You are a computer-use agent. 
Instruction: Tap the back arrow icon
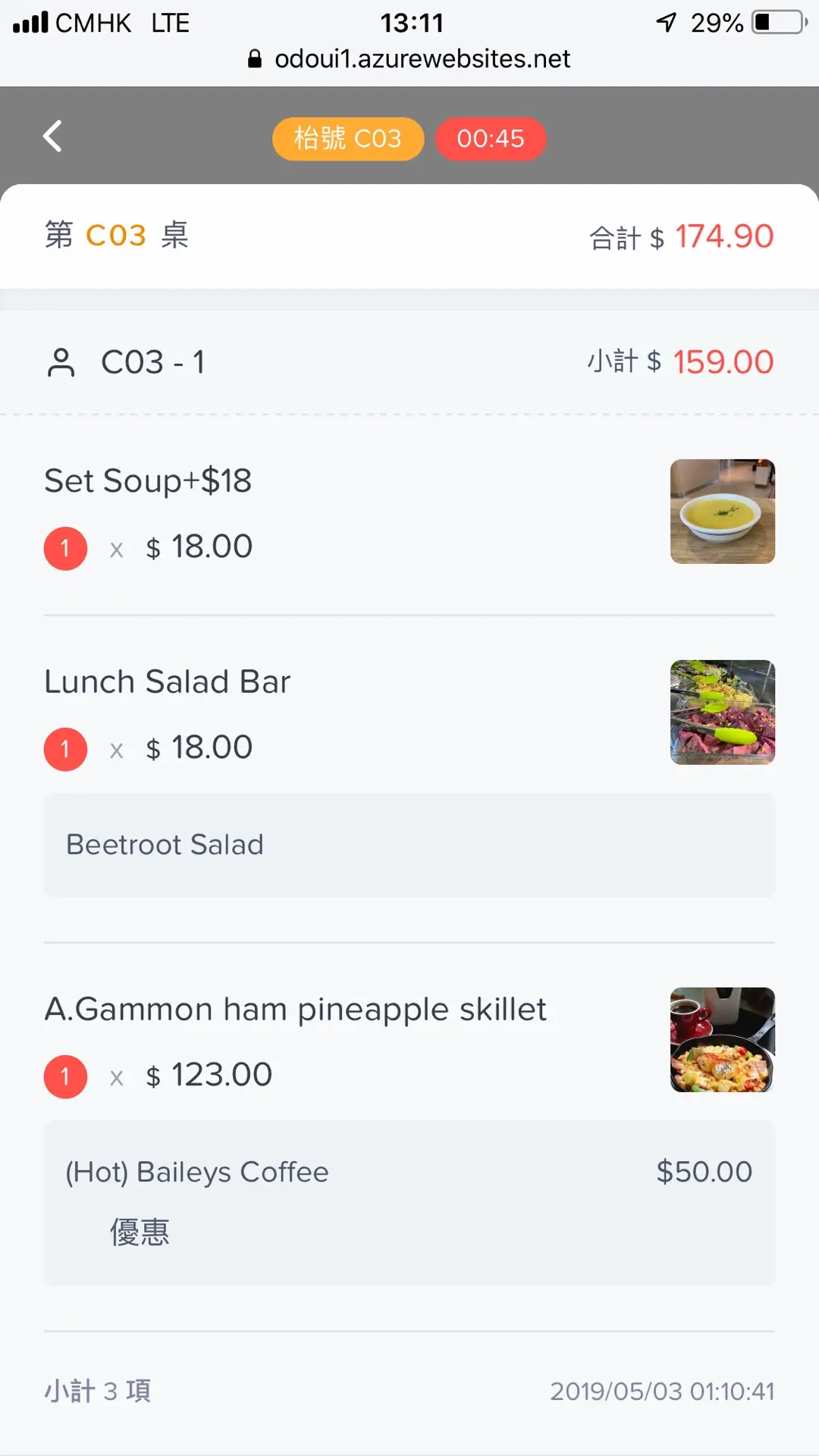tap(53, 137)
